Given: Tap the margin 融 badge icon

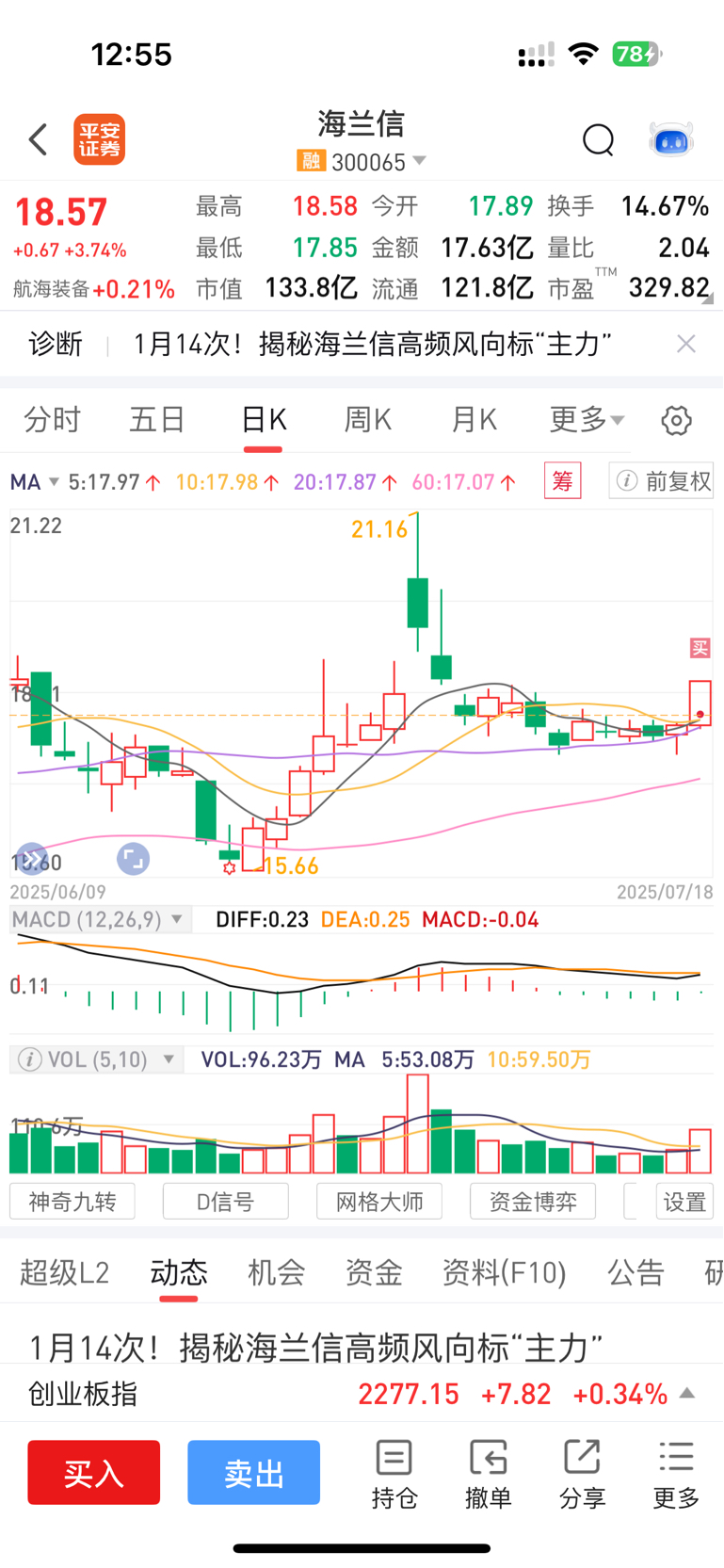Looking at the screenshot, I should (x=311, y=161).
